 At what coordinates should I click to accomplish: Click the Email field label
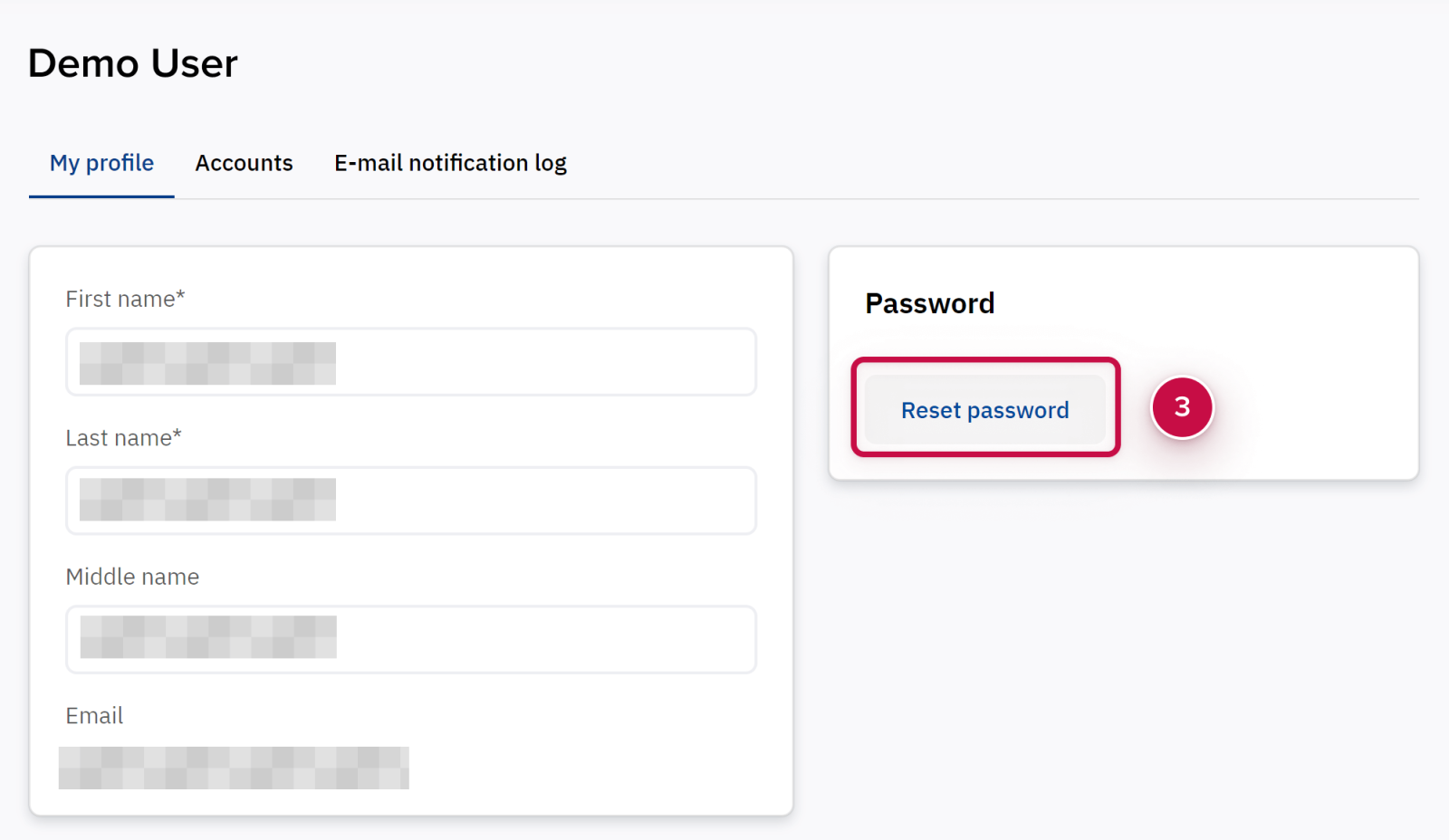point(94,716)
